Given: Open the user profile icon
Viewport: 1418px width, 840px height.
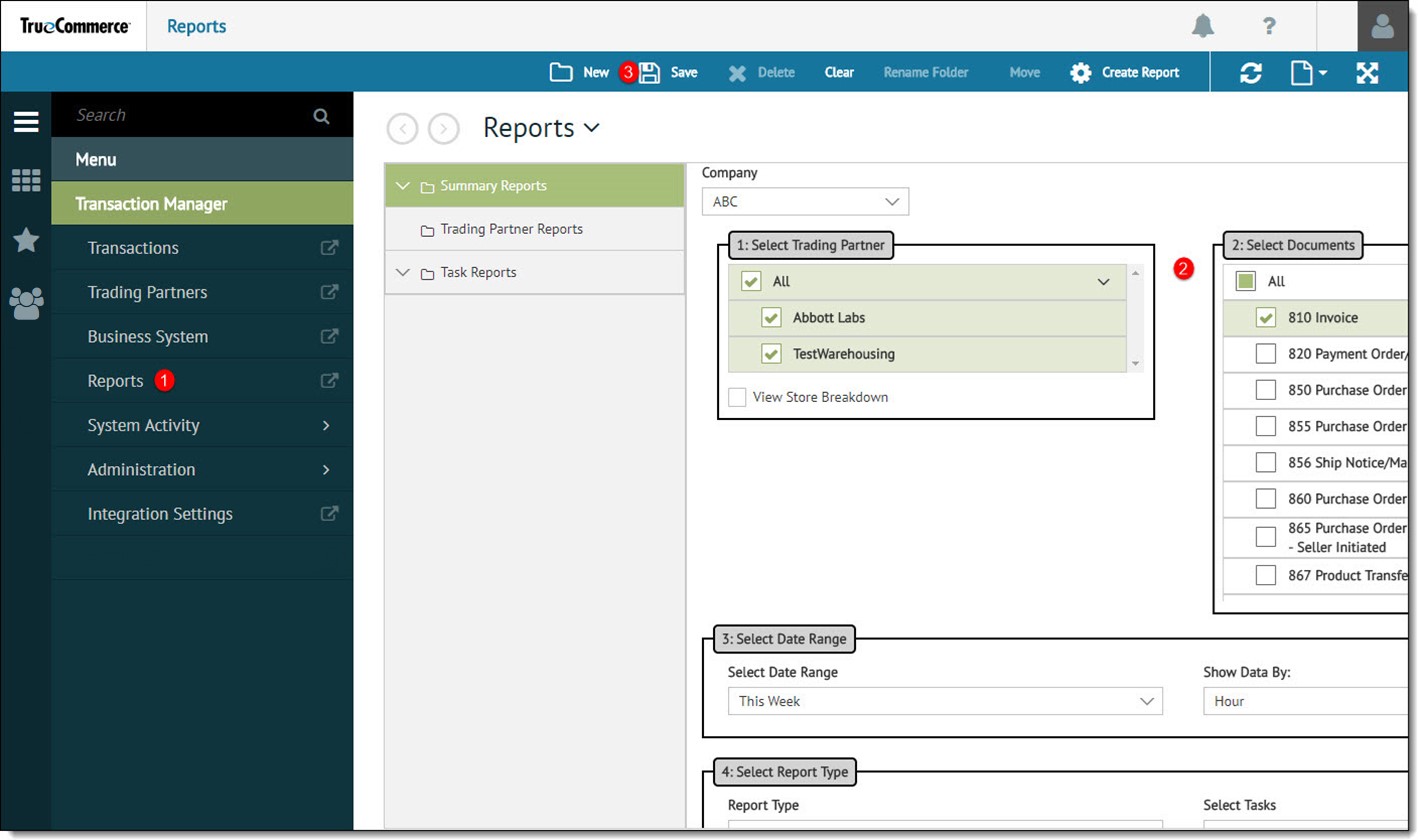Looking at the screenshot, I should pos(1383,26).
